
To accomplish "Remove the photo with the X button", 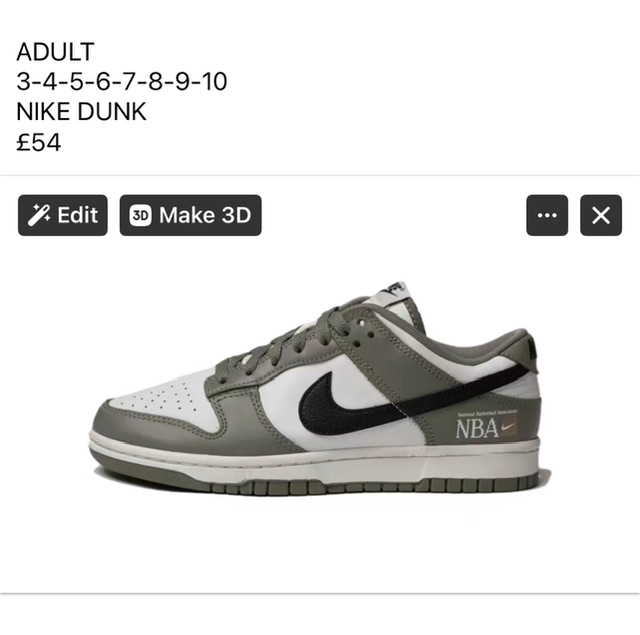I will click(x=601, y=215).
